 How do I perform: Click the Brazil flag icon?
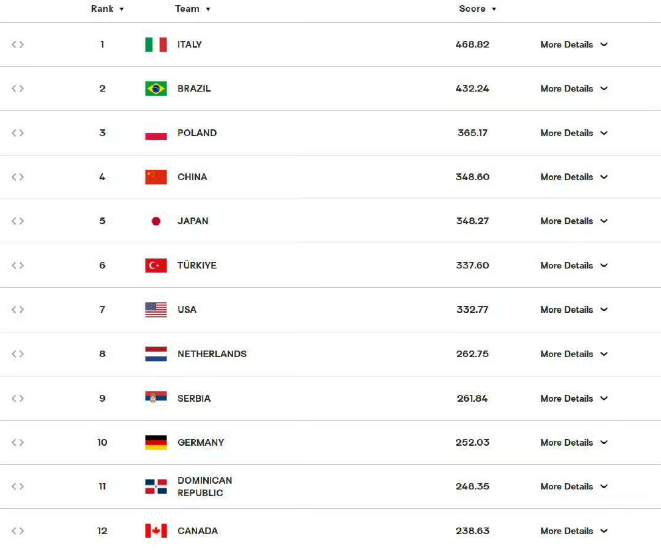click(155, 89)
